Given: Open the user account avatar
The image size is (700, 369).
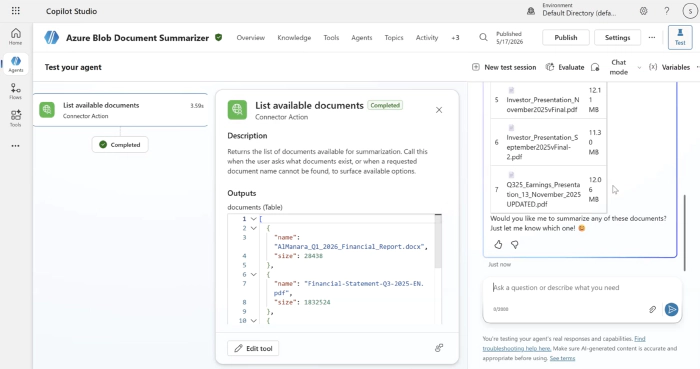Looking at the screenshot, I should tap(690, 11).
